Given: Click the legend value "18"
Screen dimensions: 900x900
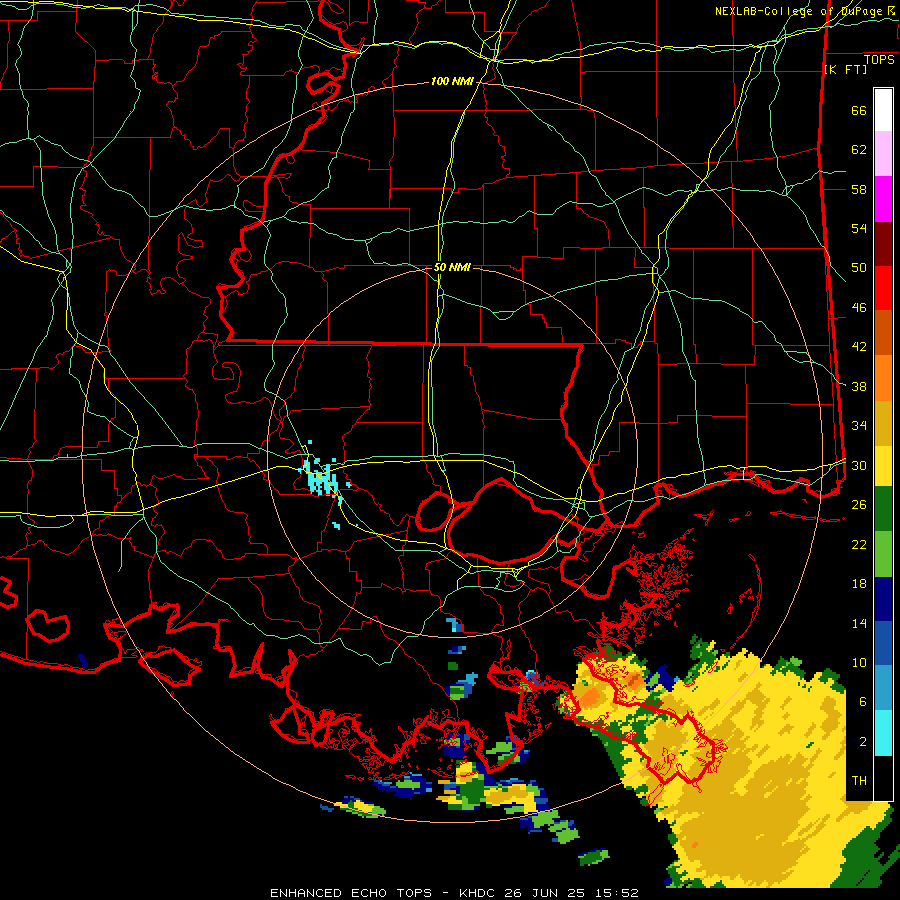Looking at the screenshot, I should pos(859,584).
